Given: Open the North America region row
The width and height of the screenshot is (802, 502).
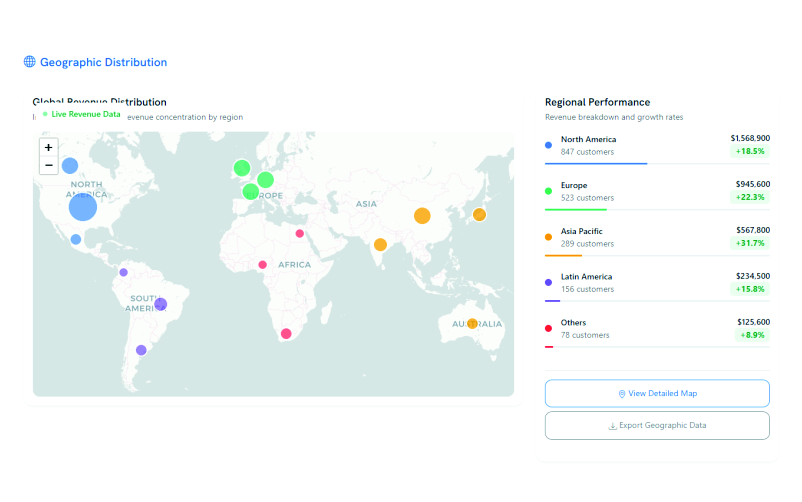Looking at the screenshot, I should click(657, 146).
